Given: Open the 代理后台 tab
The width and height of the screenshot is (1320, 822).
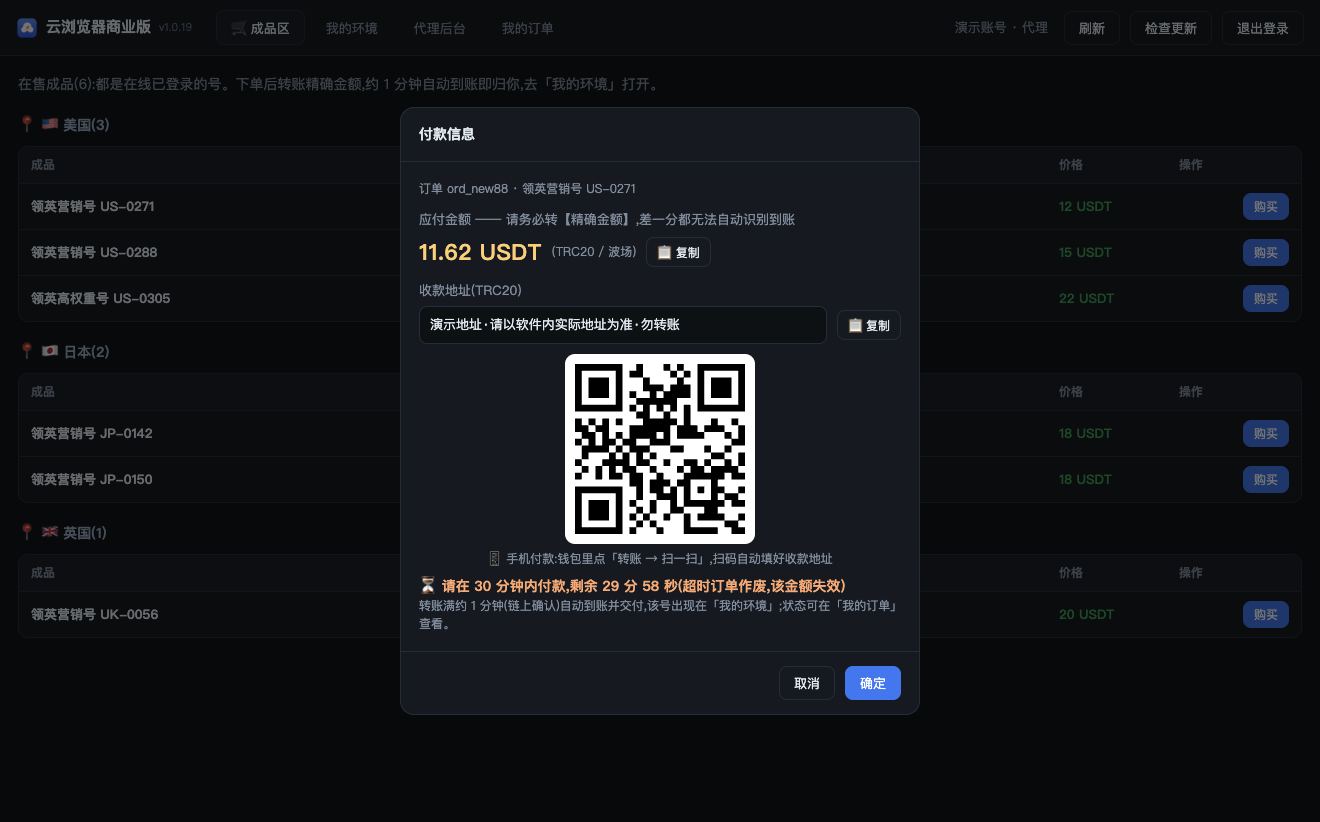Looking at the screenshot, I should click(x=440, y=28).
